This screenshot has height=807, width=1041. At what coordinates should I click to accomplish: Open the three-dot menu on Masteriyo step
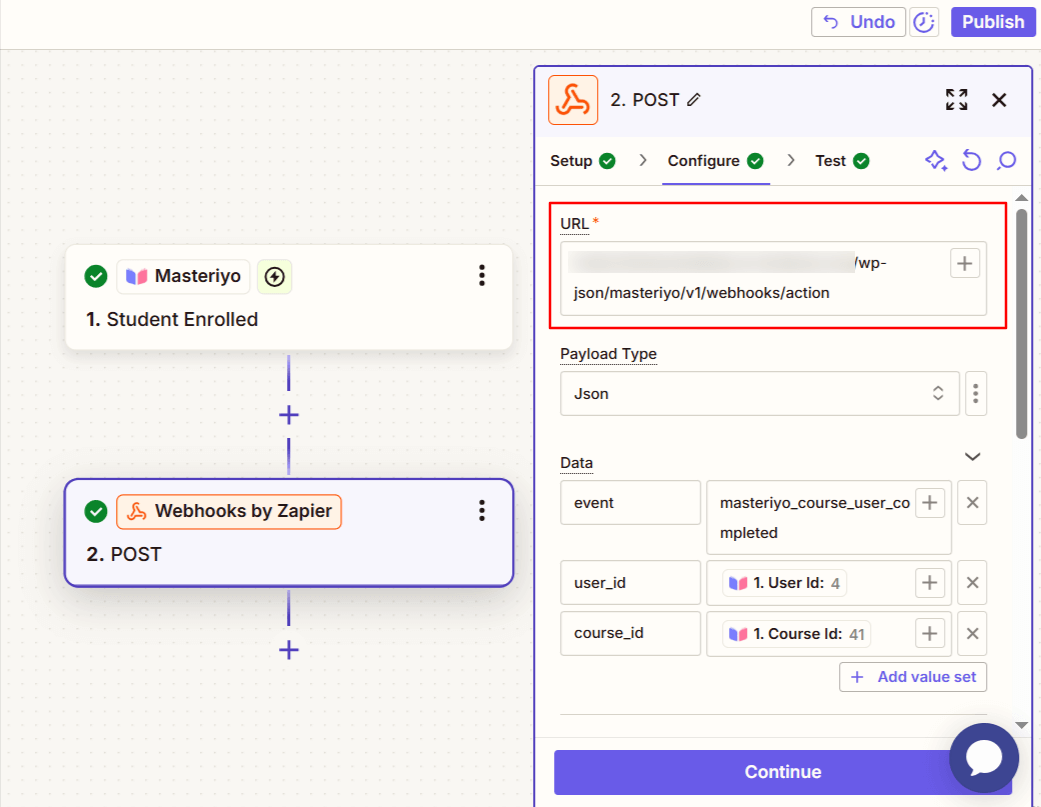[482, 275]
